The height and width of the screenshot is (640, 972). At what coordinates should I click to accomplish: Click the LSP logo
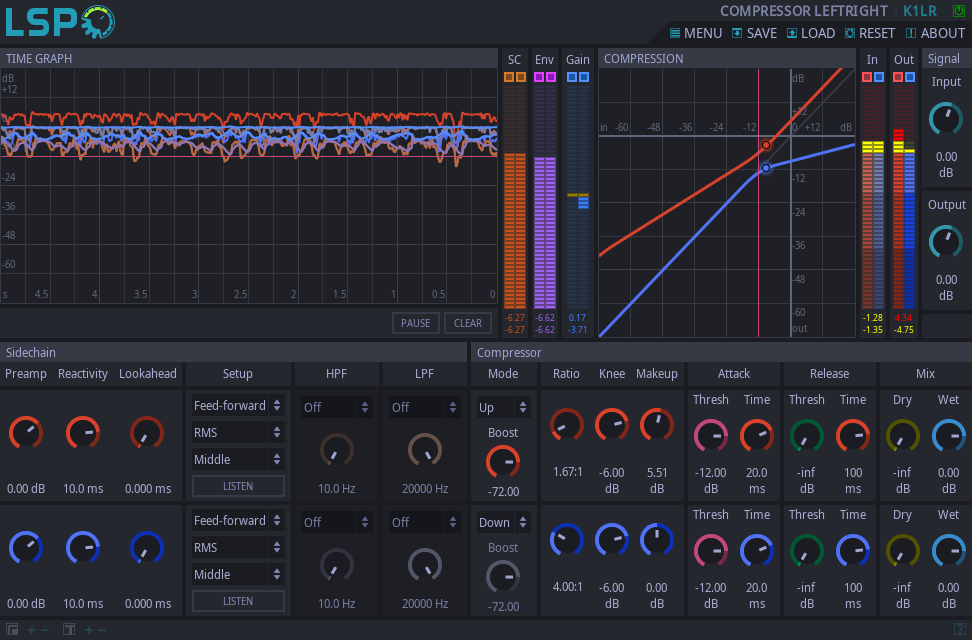[x=60, y=22]
